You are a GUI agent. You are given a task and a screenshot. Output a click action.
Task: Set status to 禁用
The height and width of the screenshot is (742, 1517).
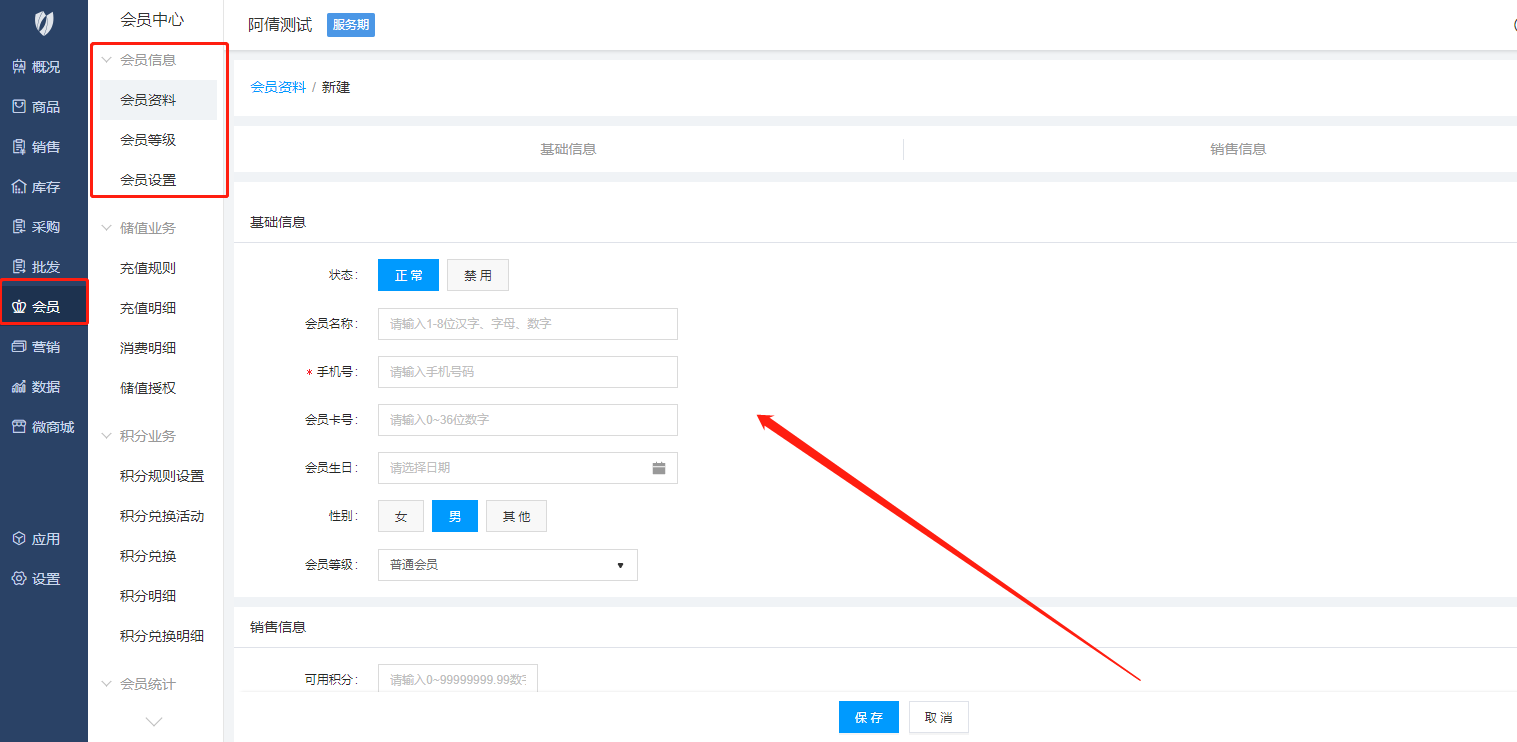pyautogui.click(x=478, y=275)
